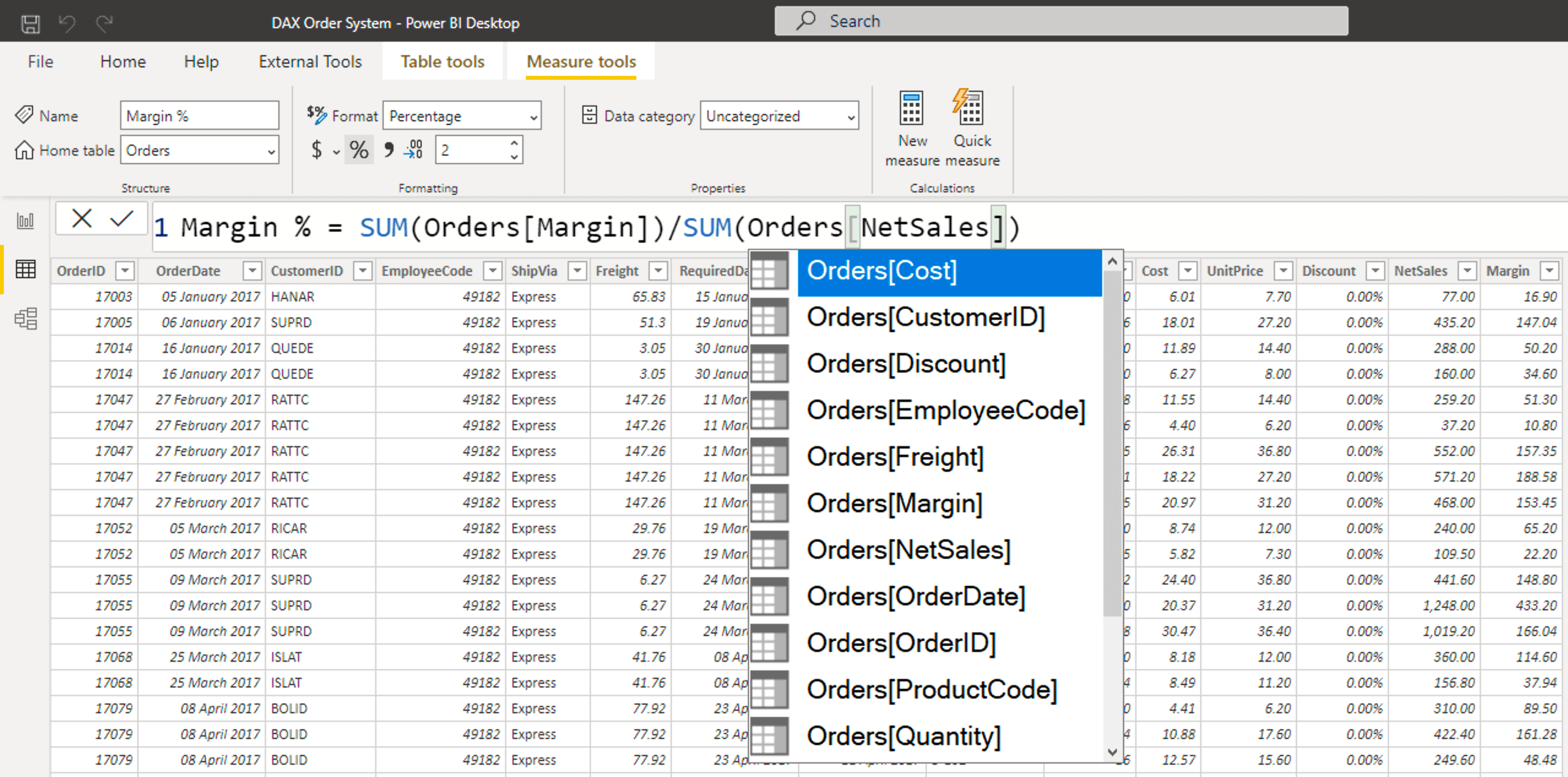Switch to the Table tools tab
1568x777 pixels.
coord(442,61)
